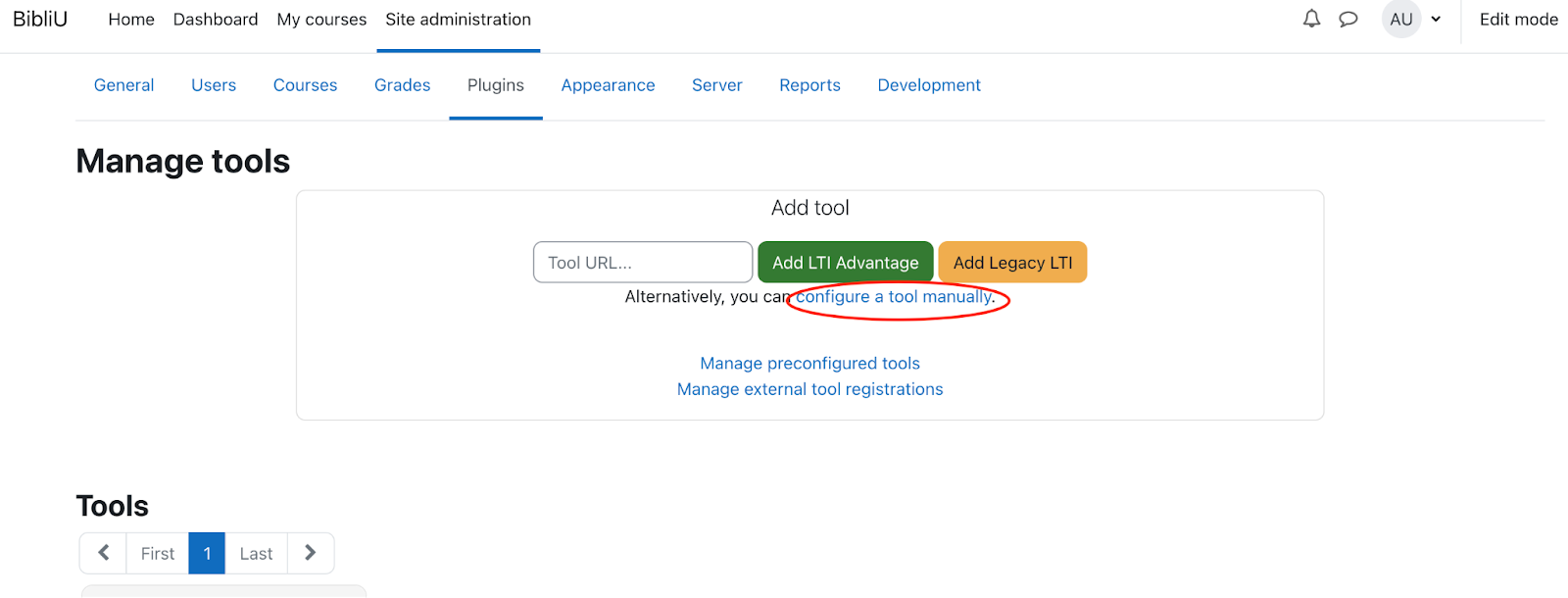
Task: Select page 1 in pagination
Action: tap(207, 553)
